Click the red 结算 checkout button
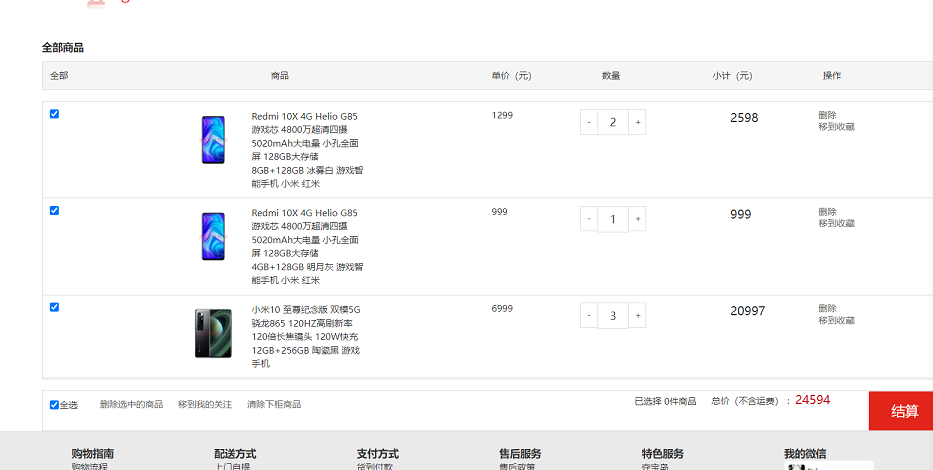 pos(901,411)
